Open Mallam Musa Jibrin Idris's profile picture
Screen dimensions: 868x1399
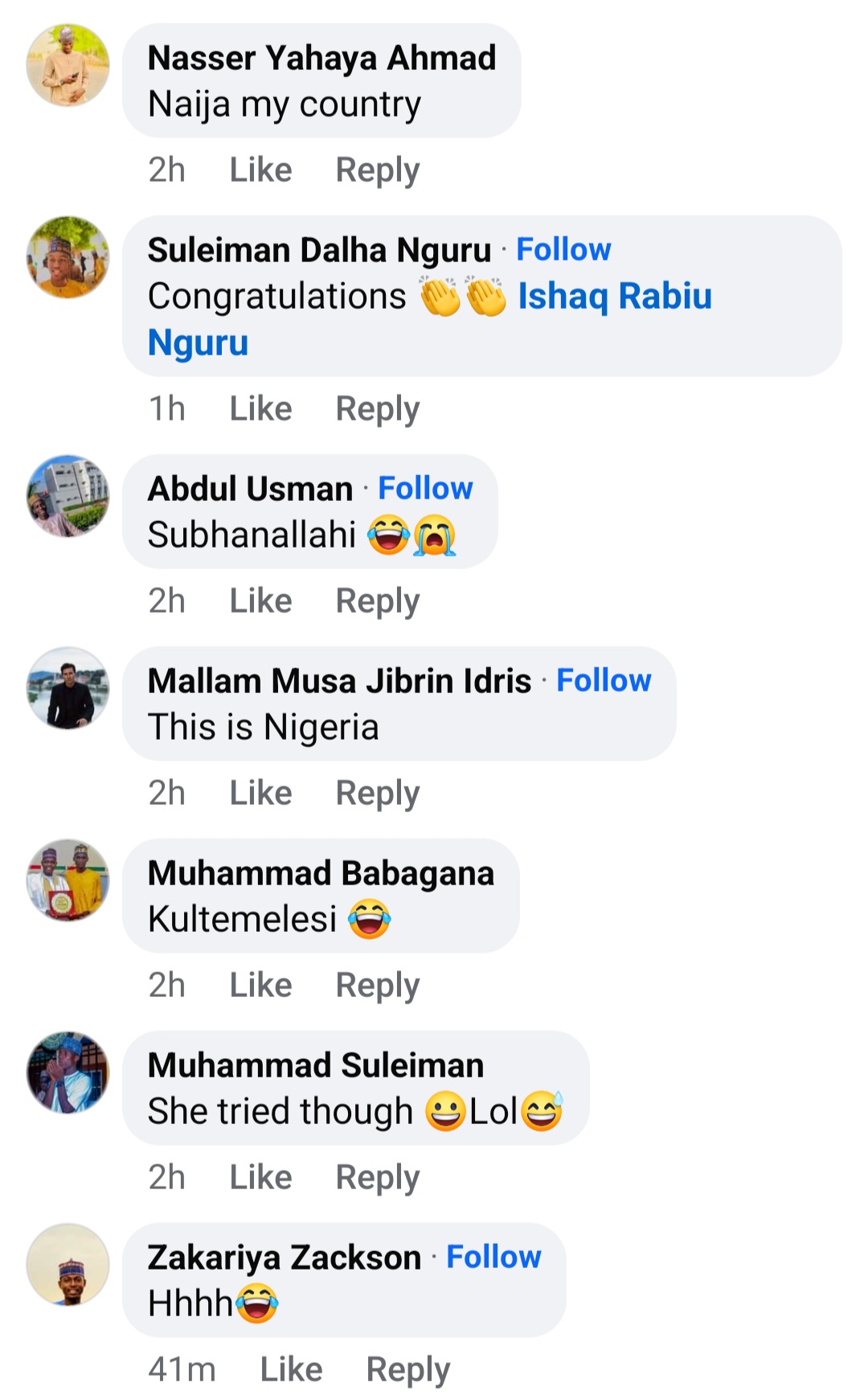[68, 689]
